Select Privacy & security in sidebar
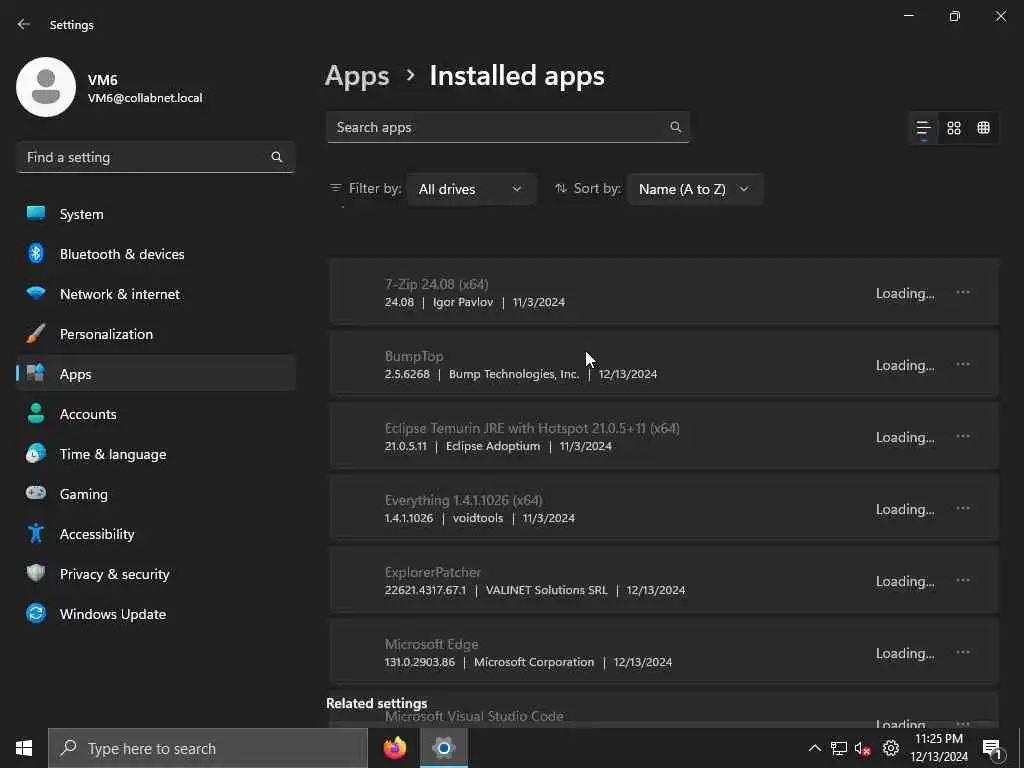 click(x=114, y=574)
